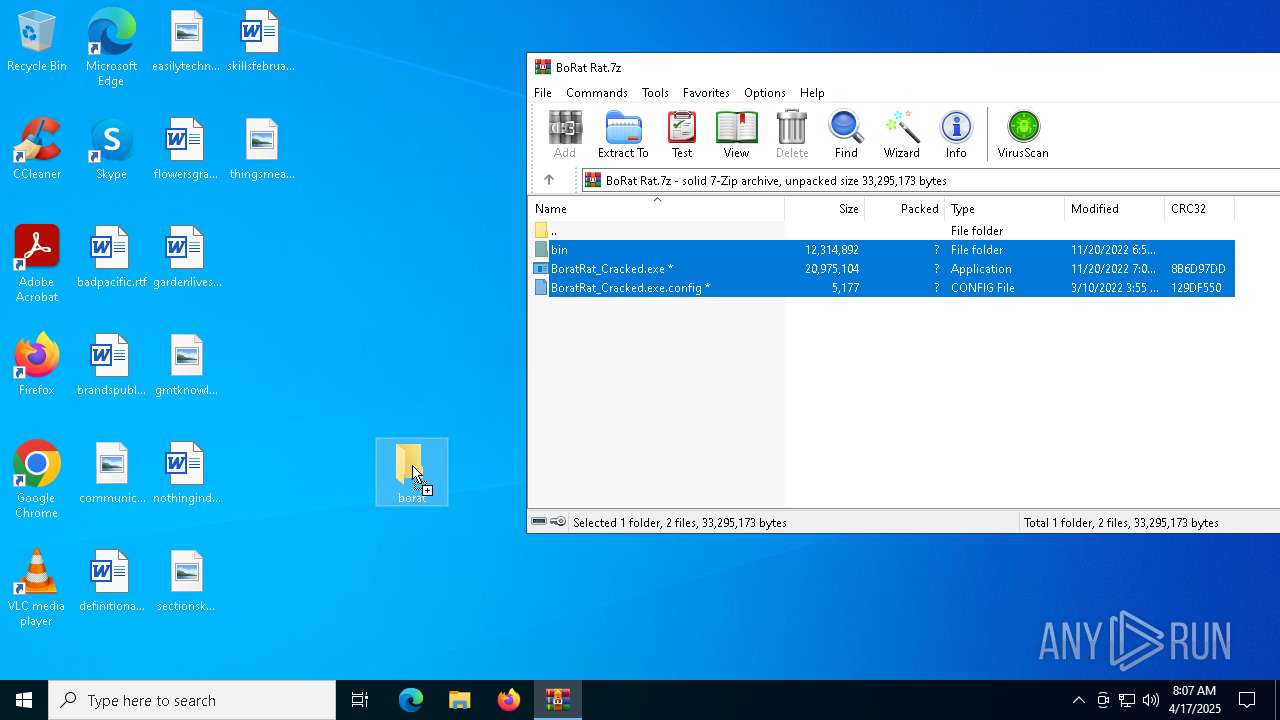The image size is (1280, 720).
Task: Sort by the Packed column header
Action: [x=905, y=209]
